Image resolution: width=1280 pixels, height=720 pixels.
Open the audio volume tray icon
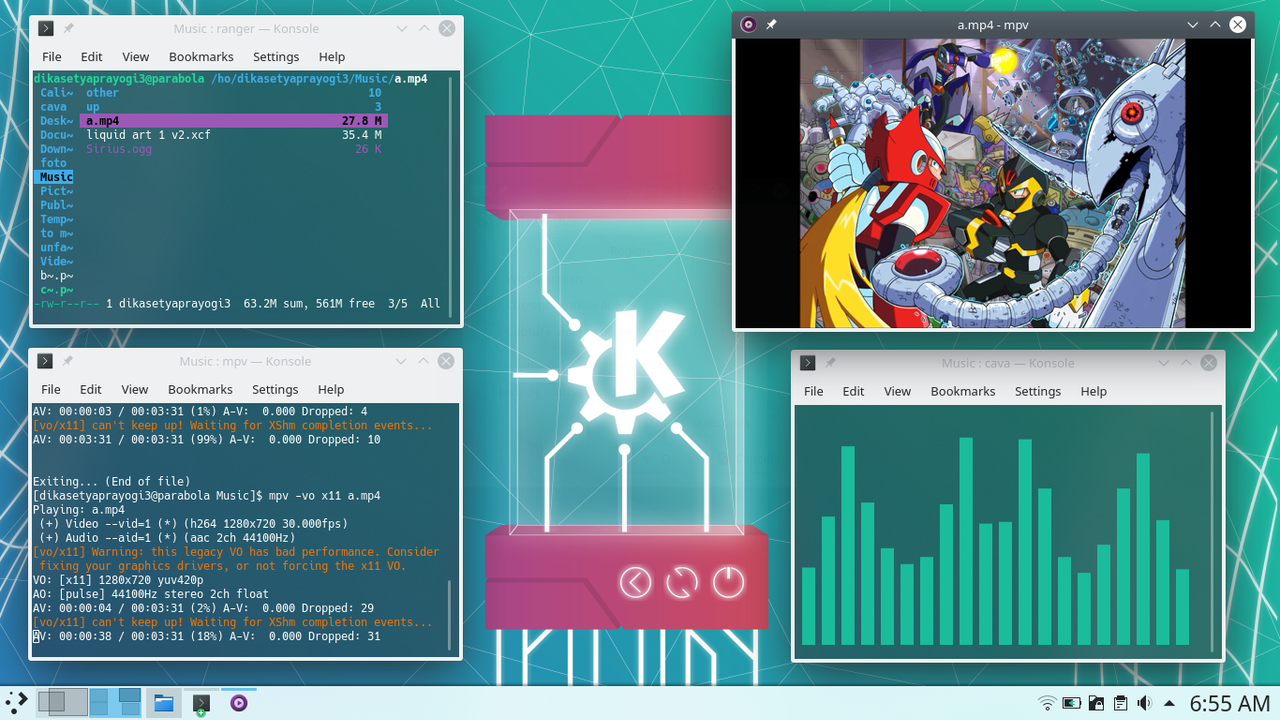[1145, 703]
